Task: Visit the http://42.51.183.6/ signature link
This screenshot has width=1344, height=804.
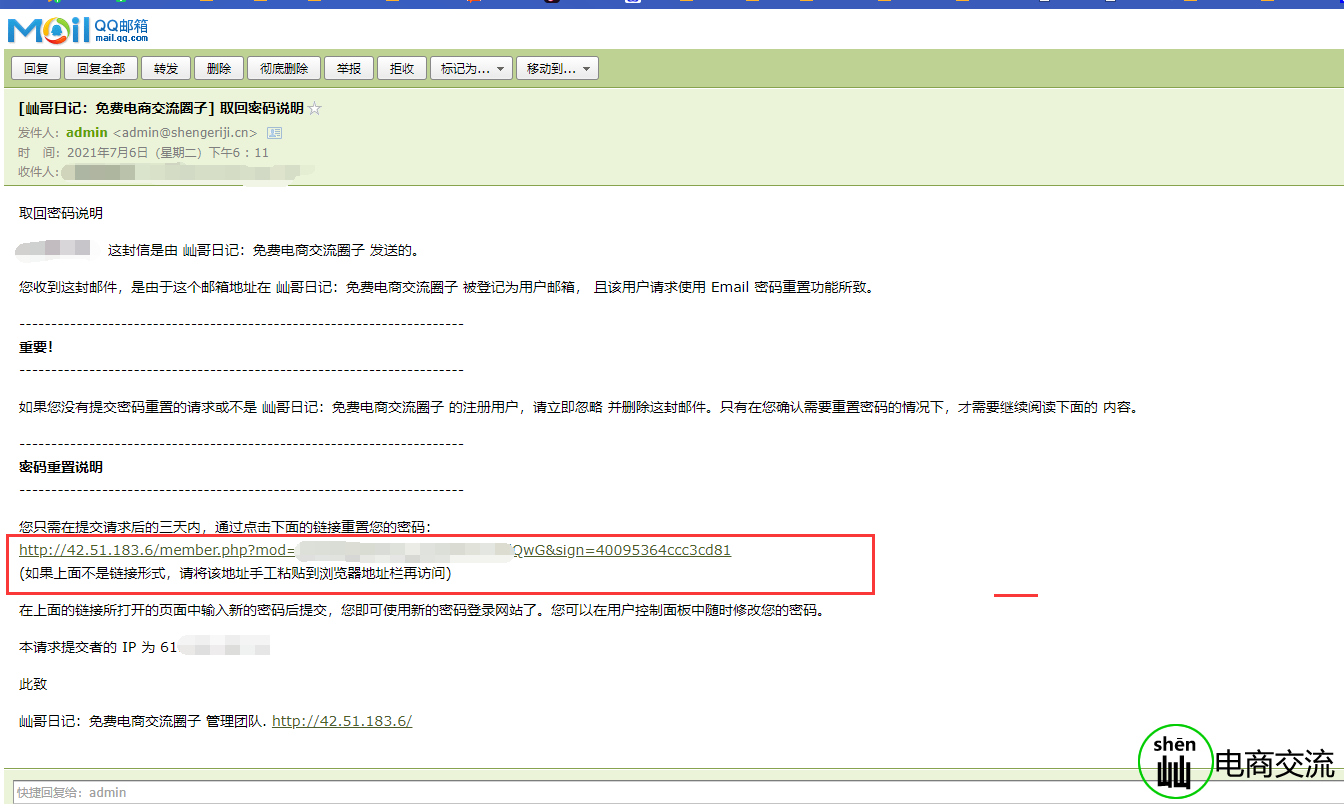Action: coord(342,721)
